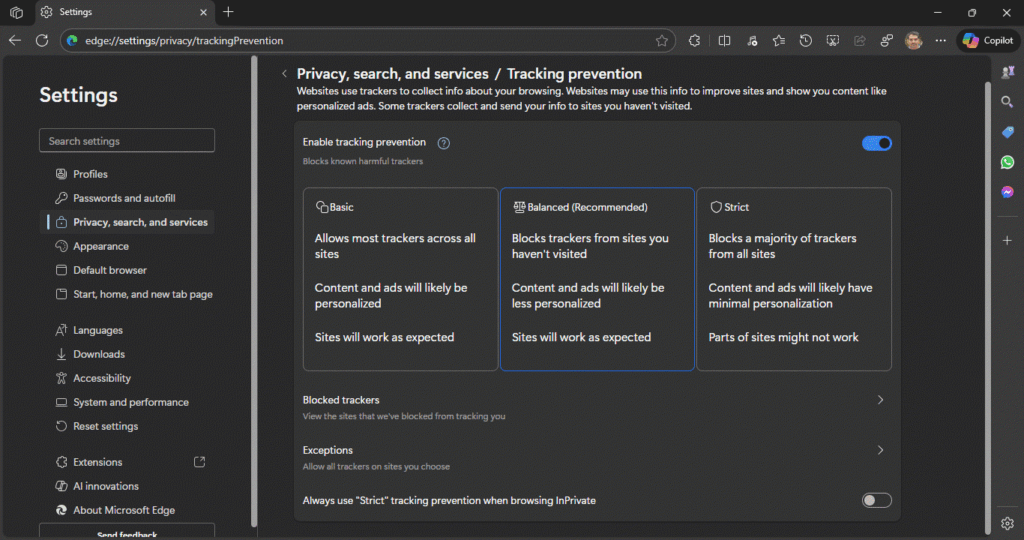Expand Blocked trackers chevron

880,400
